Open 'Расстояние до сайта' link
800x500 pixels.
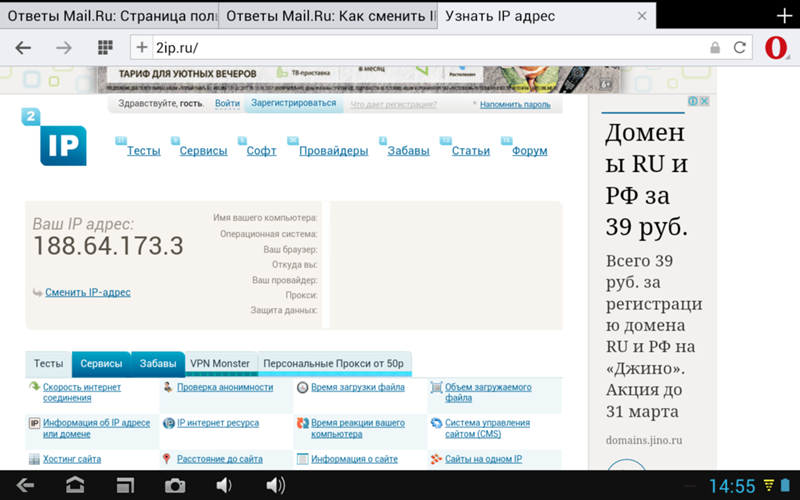coord(220,459)
